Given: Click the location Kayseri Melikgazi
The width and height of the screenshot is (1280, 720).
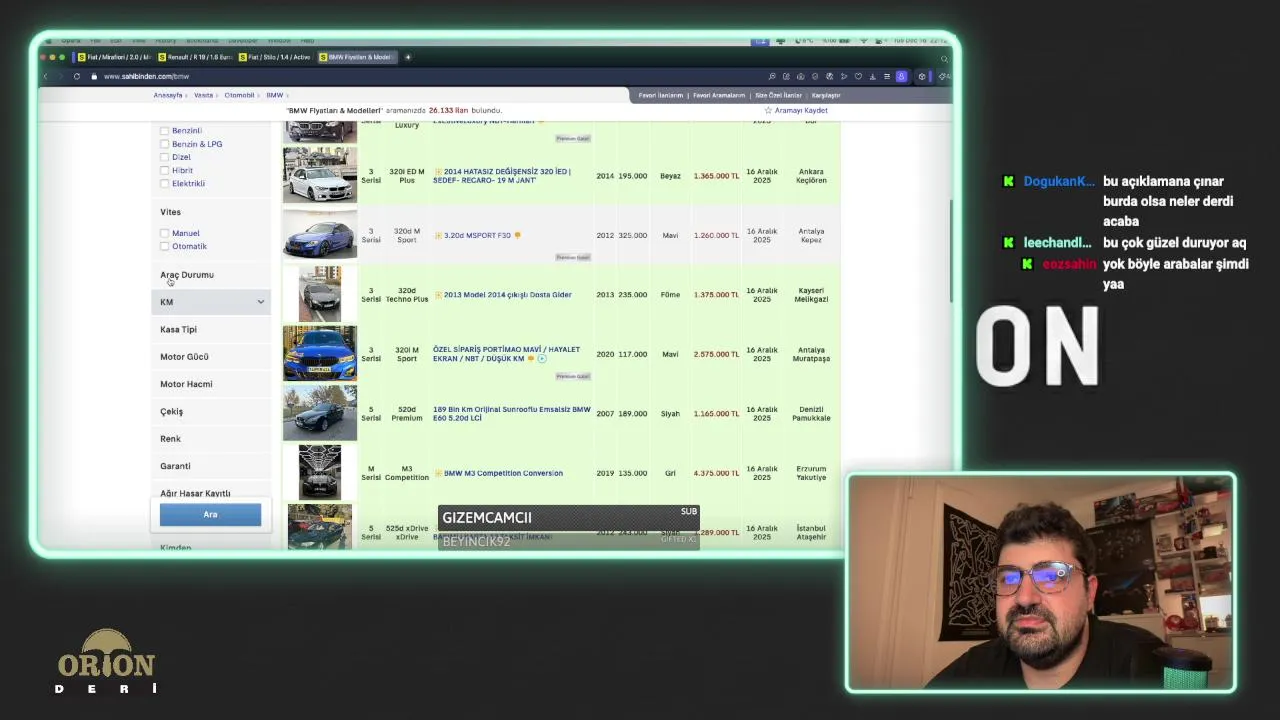Looking at the screenshot, I should tap(811, 295).
